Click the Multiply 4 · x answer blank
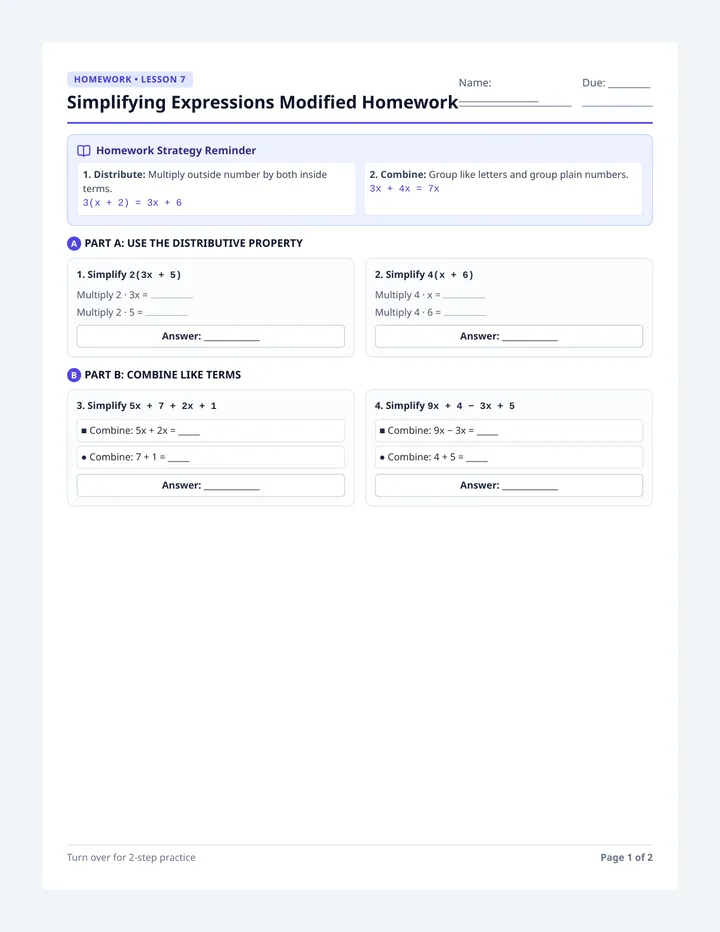This screenshot has height=932, width=720. pyautogui.click(x=464, y=296)
